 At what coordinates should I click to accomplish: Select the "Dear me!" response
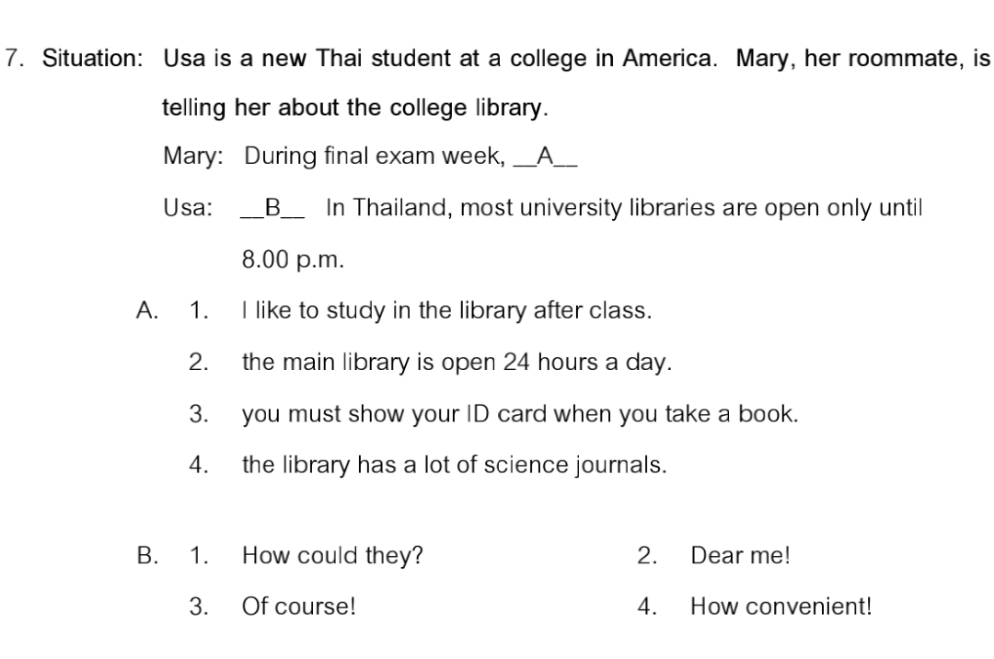point(740,556)
